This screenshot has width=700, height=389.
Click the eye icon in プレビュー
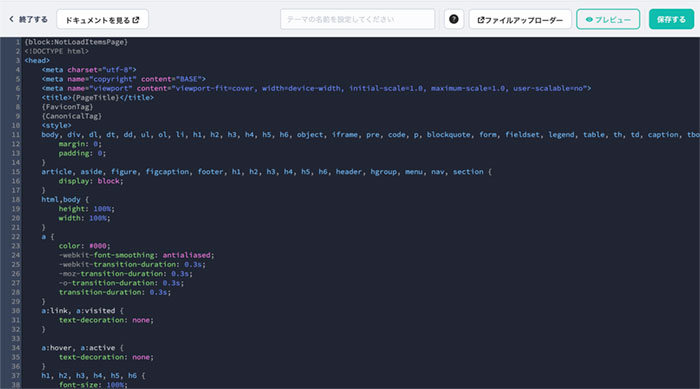589,20
